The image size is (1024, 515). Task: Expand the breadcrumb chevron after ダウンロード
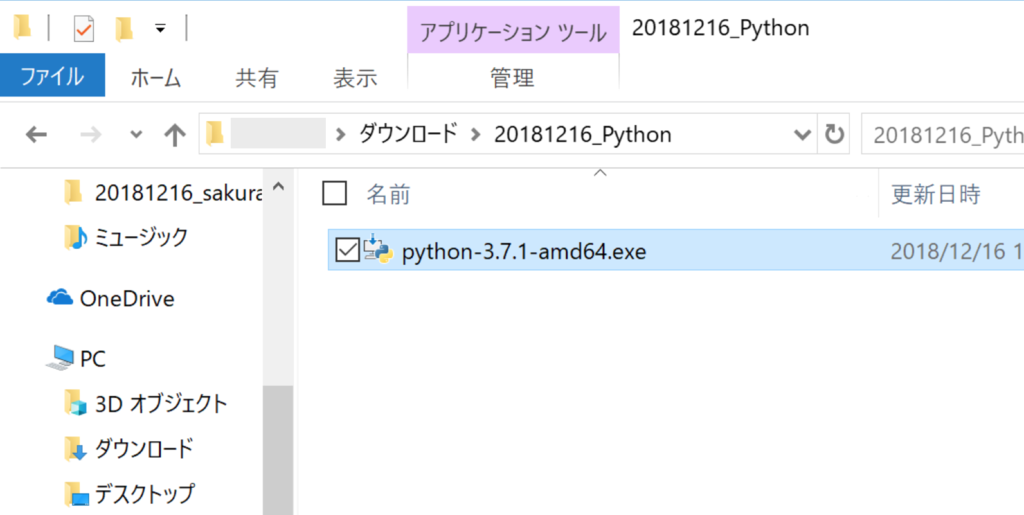(x=475, y=135)
